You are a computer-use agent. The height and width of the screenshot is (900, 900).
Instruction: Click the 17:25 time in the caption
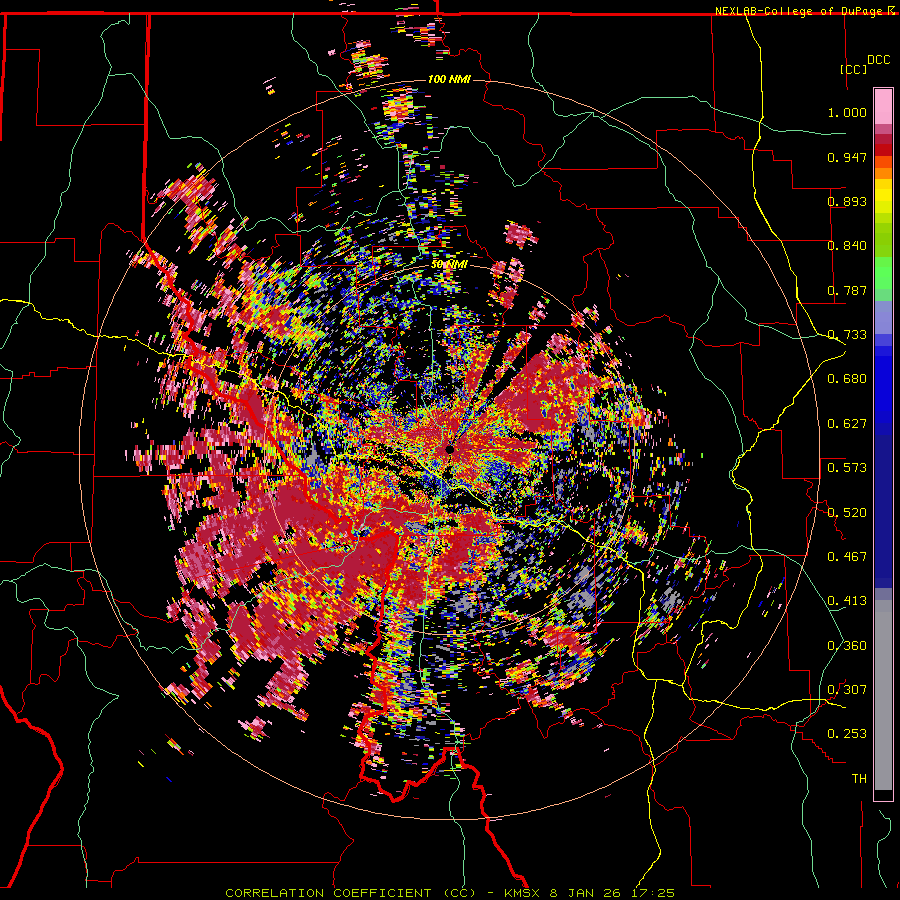(x=655, y=893)
